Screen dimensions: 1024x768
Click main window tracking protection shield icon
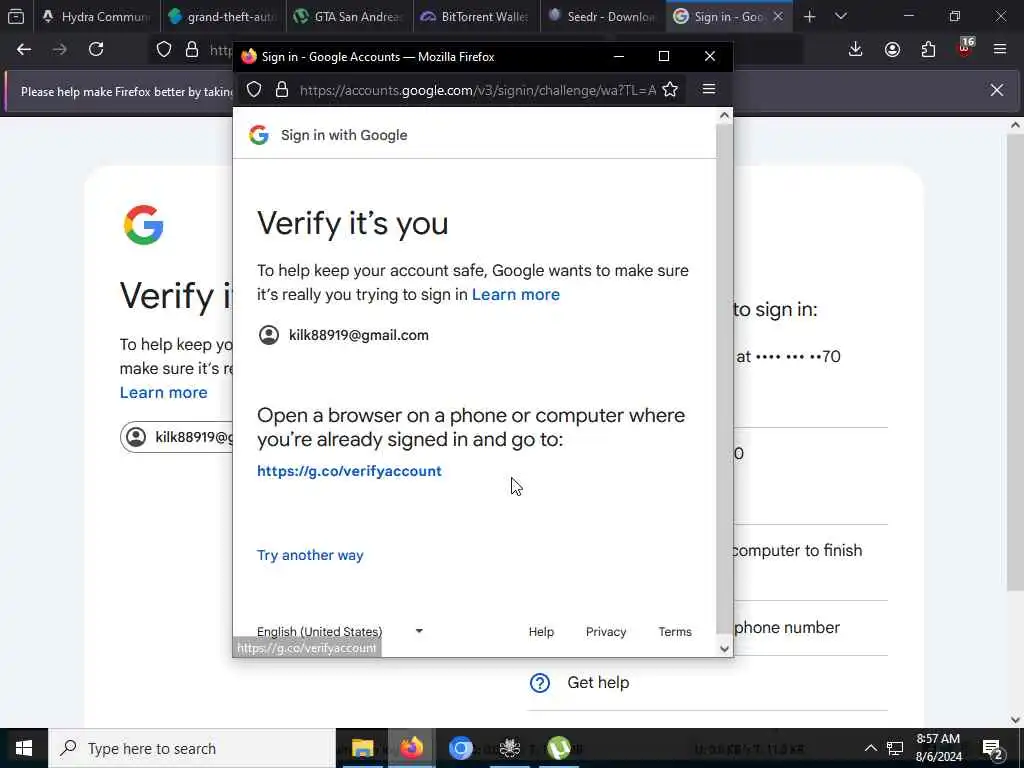pyautogui.click(x=164, y=50)
